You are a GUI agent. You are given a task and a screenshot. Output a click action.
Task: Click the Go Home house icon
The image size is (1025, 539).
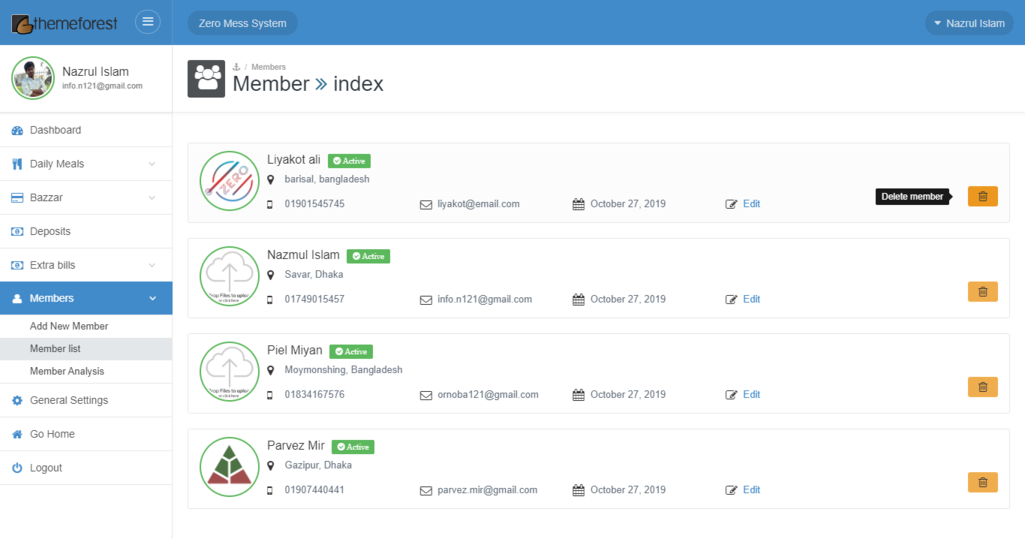pos(17,434)
